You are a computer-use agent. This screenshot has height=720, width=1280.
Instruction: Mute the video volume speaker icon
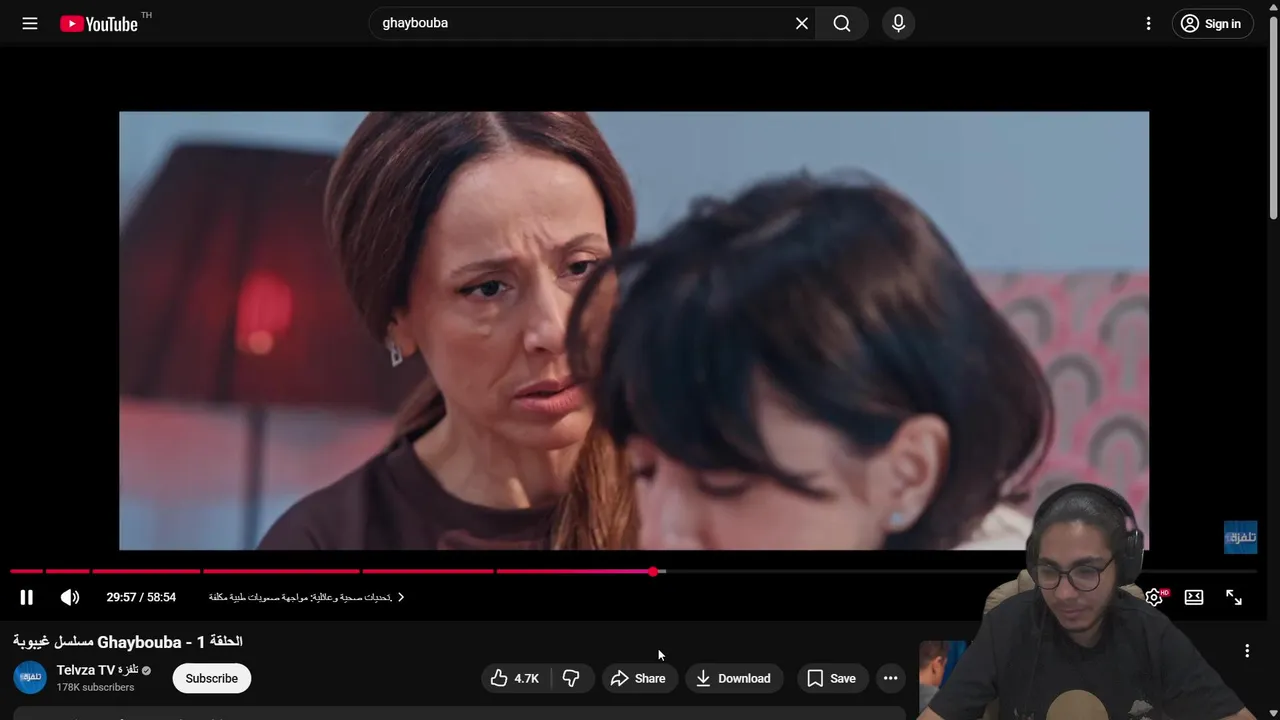70,597
